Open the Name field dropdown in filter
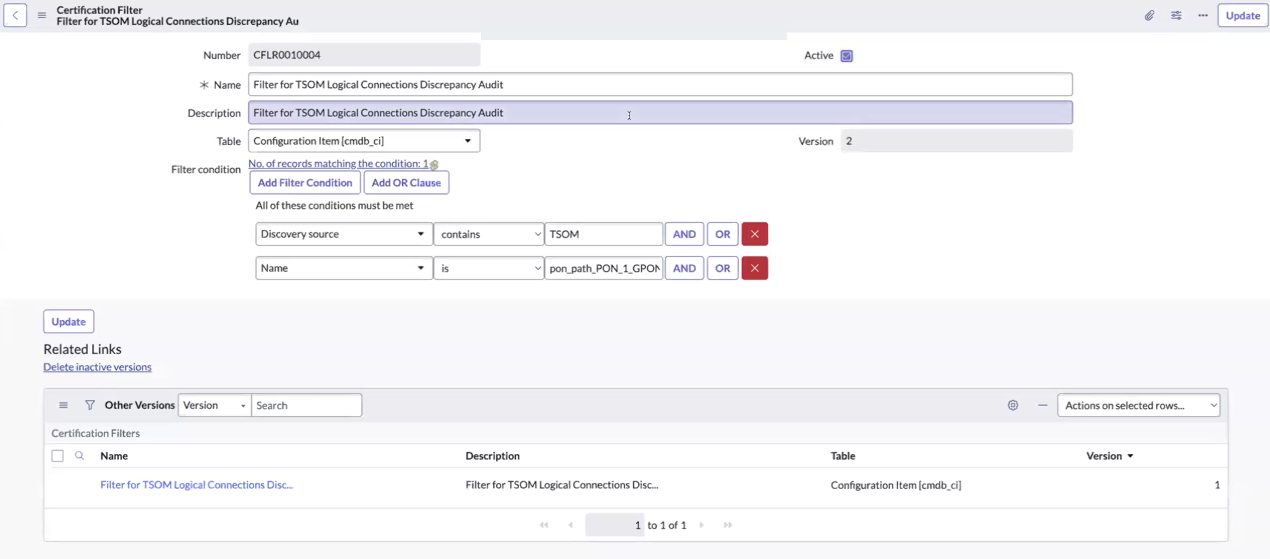Image resolution: width=1270 pixels, height=559 pixels. pos(343,268)
